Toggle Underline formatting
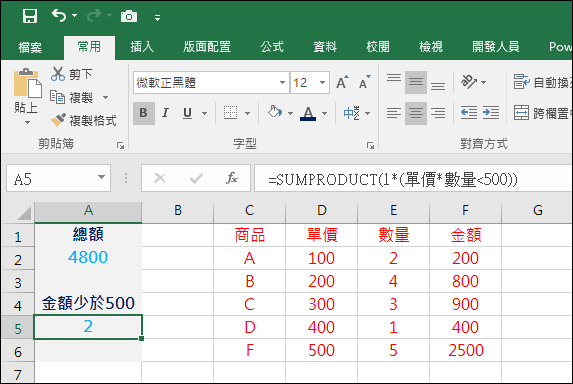This screenshot has width=573, height=384. (187, 113)
